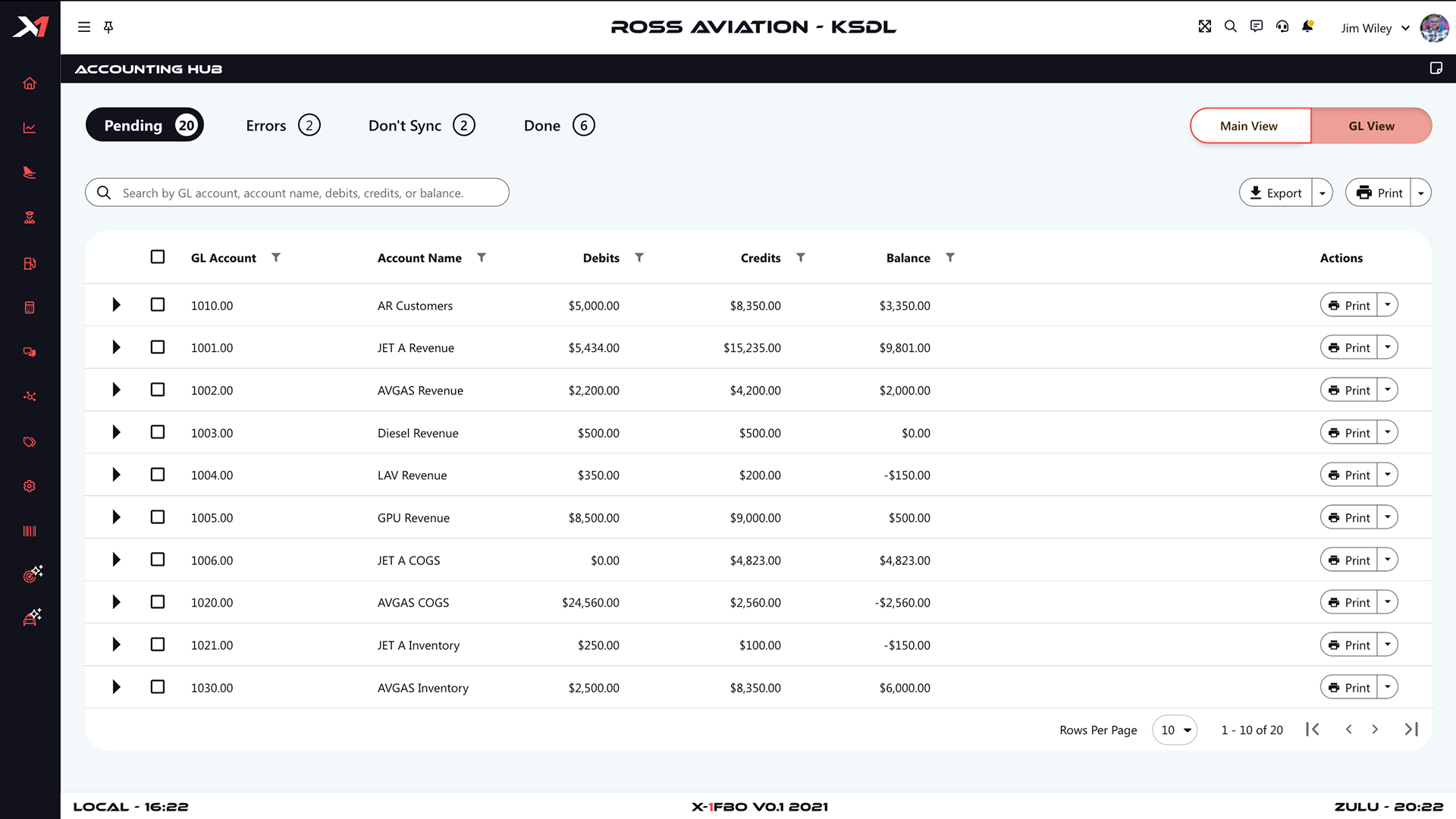Screen dimensions: 1456x819
Task: Click the Export button
Action: [x=1276, y=193]
